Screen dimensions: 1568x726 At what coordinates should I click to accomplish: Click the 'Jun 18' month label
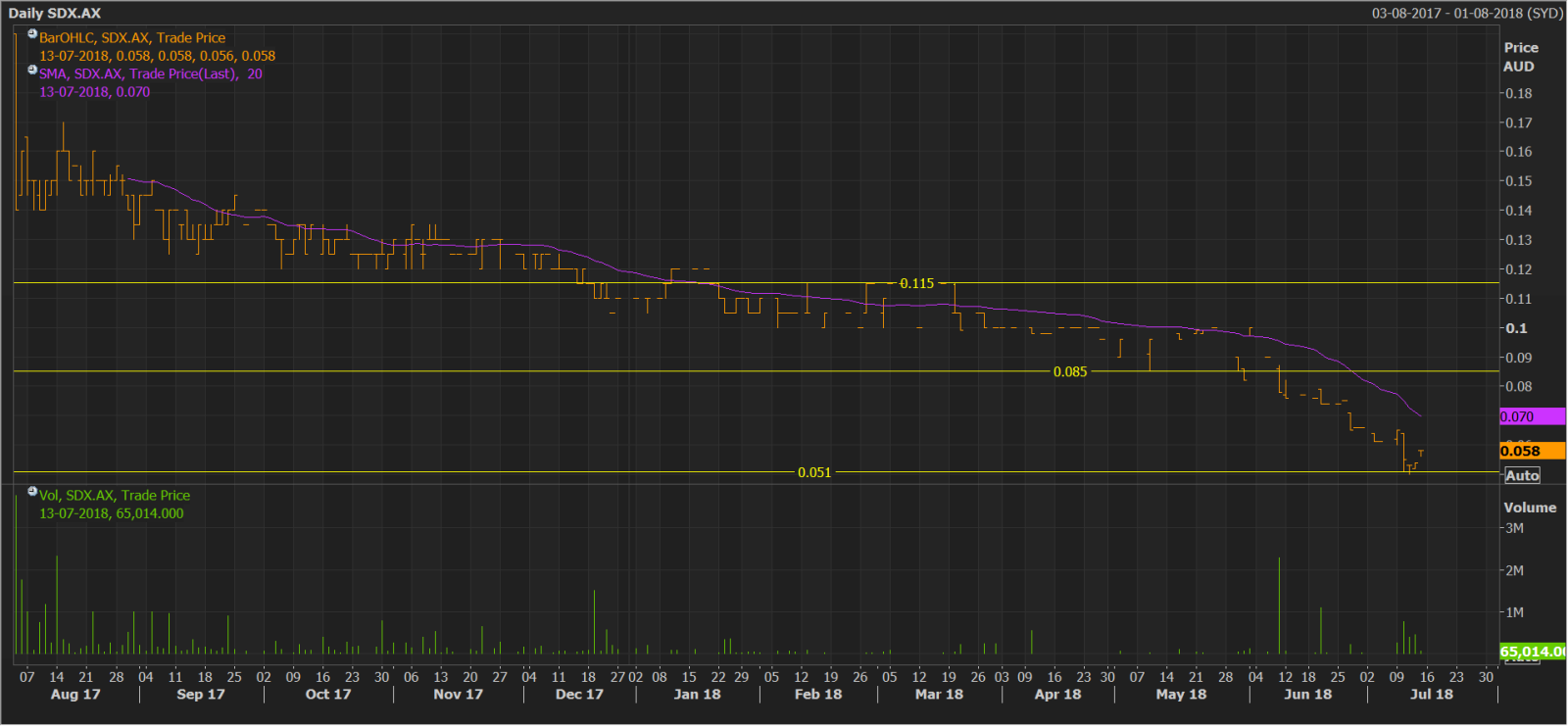[x=1307, y=694]
